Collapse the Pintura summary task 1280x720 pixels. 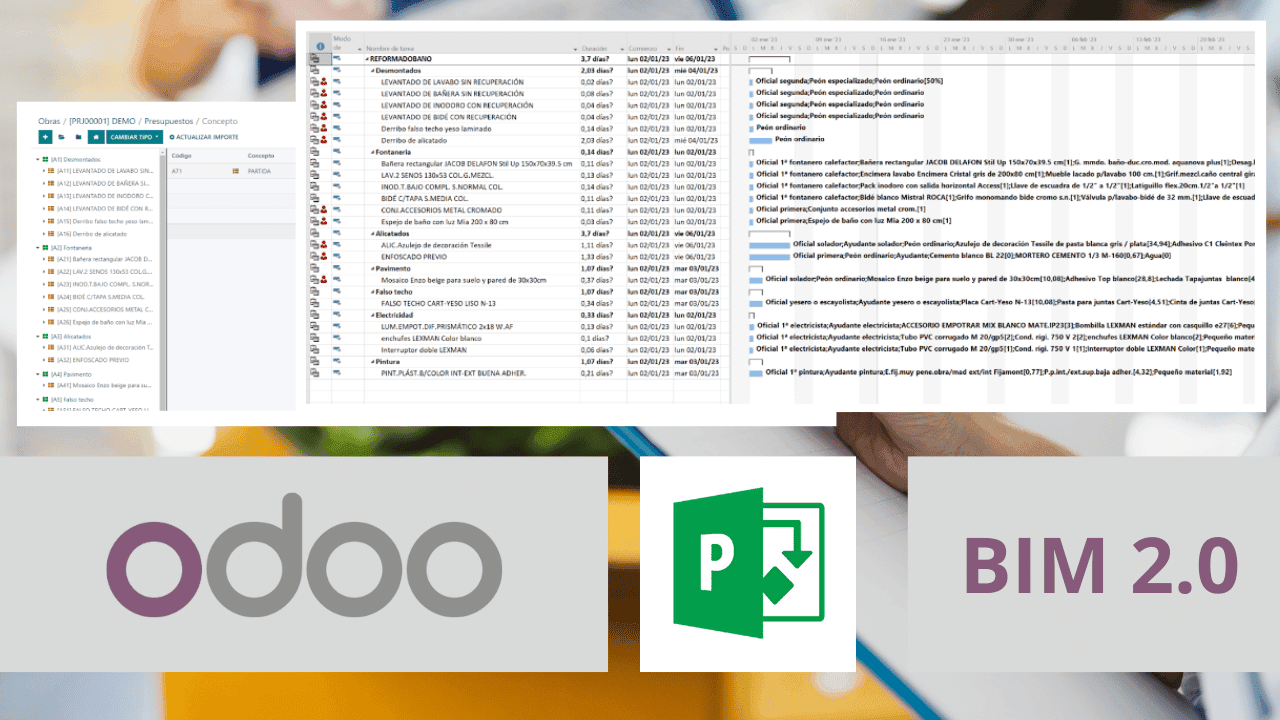click(372, 361)
